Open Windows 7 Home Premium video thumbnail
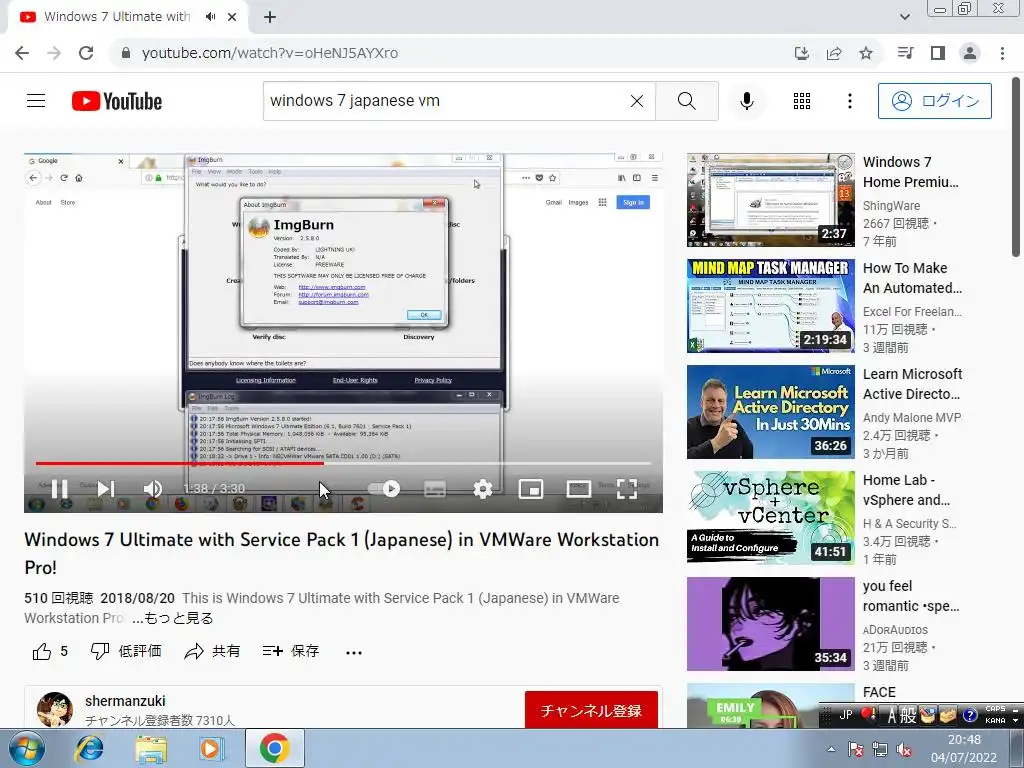The width and height of the screenshot is (1024, 768). coord(771,200)
